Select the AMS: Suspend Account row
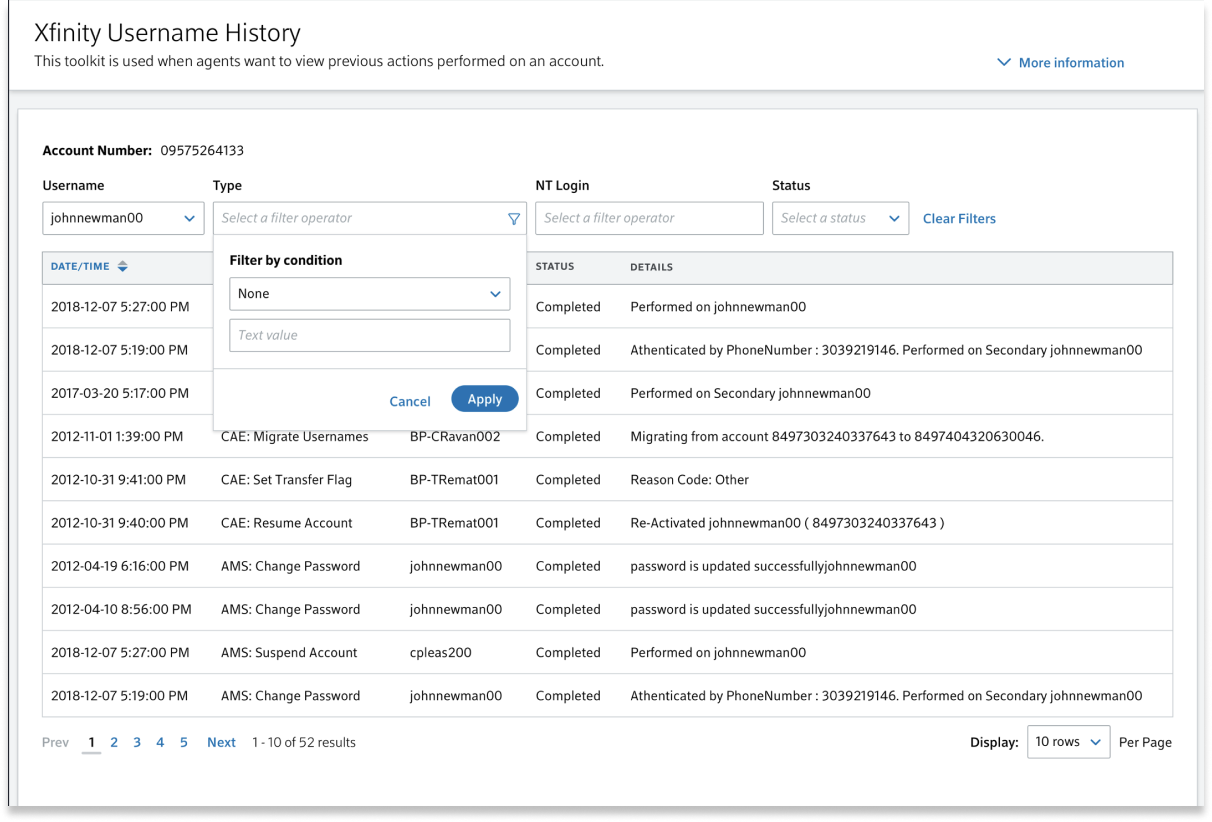The height and width of the screenshot is (822, 1212). click(x=289, y=653)
